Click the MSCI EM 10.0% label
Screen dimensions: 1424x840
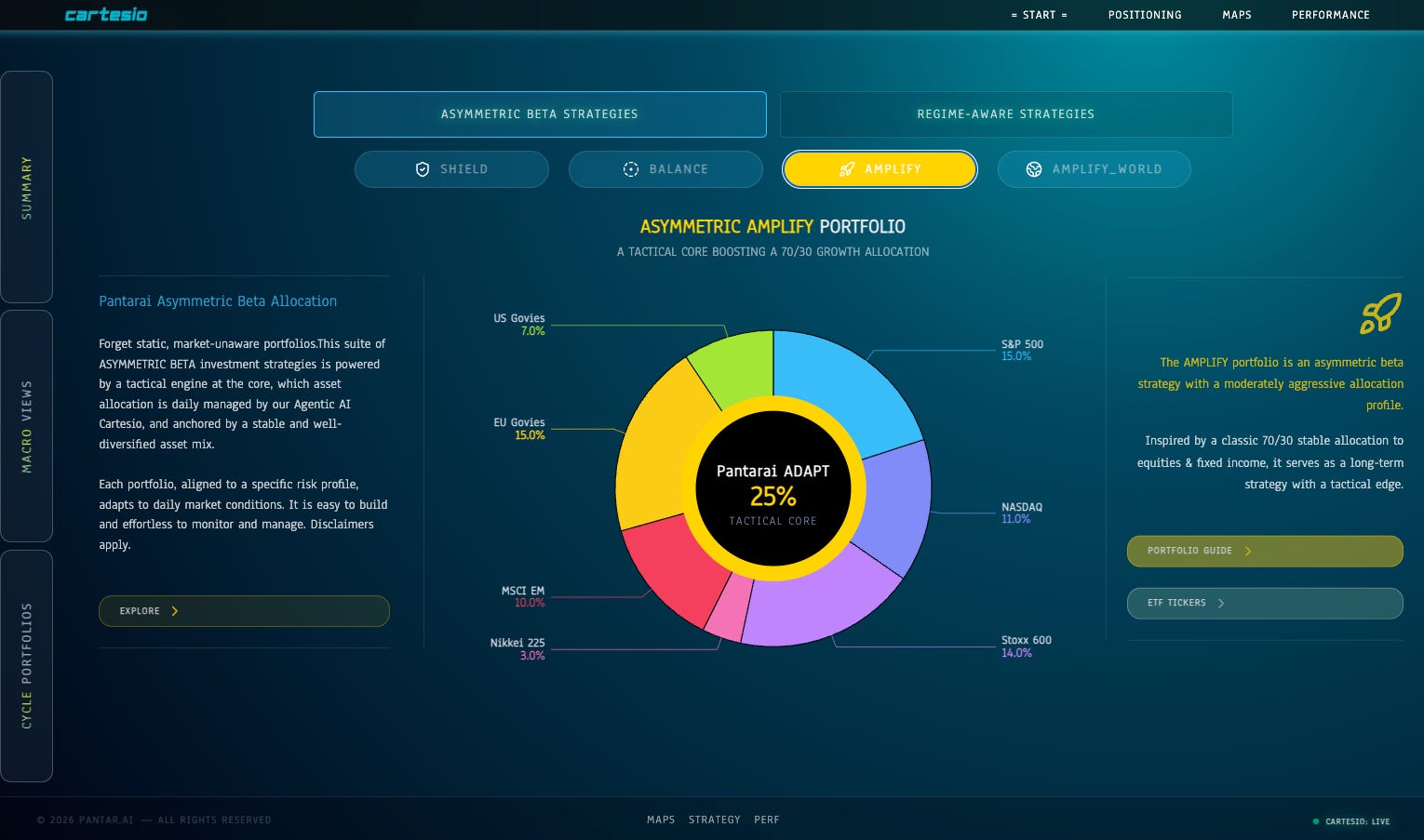tap(523, 596)
